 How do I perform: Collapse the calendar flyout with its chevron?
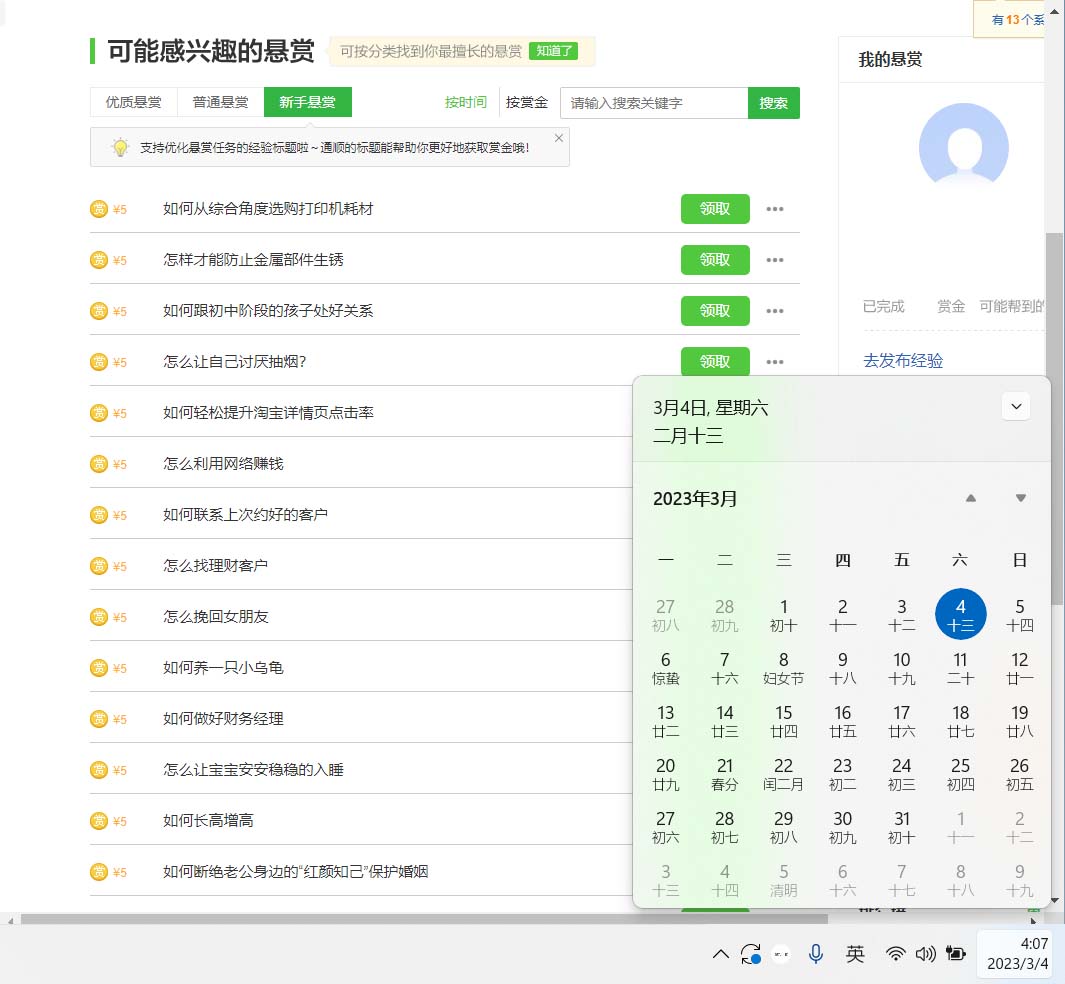[1015, 406]
